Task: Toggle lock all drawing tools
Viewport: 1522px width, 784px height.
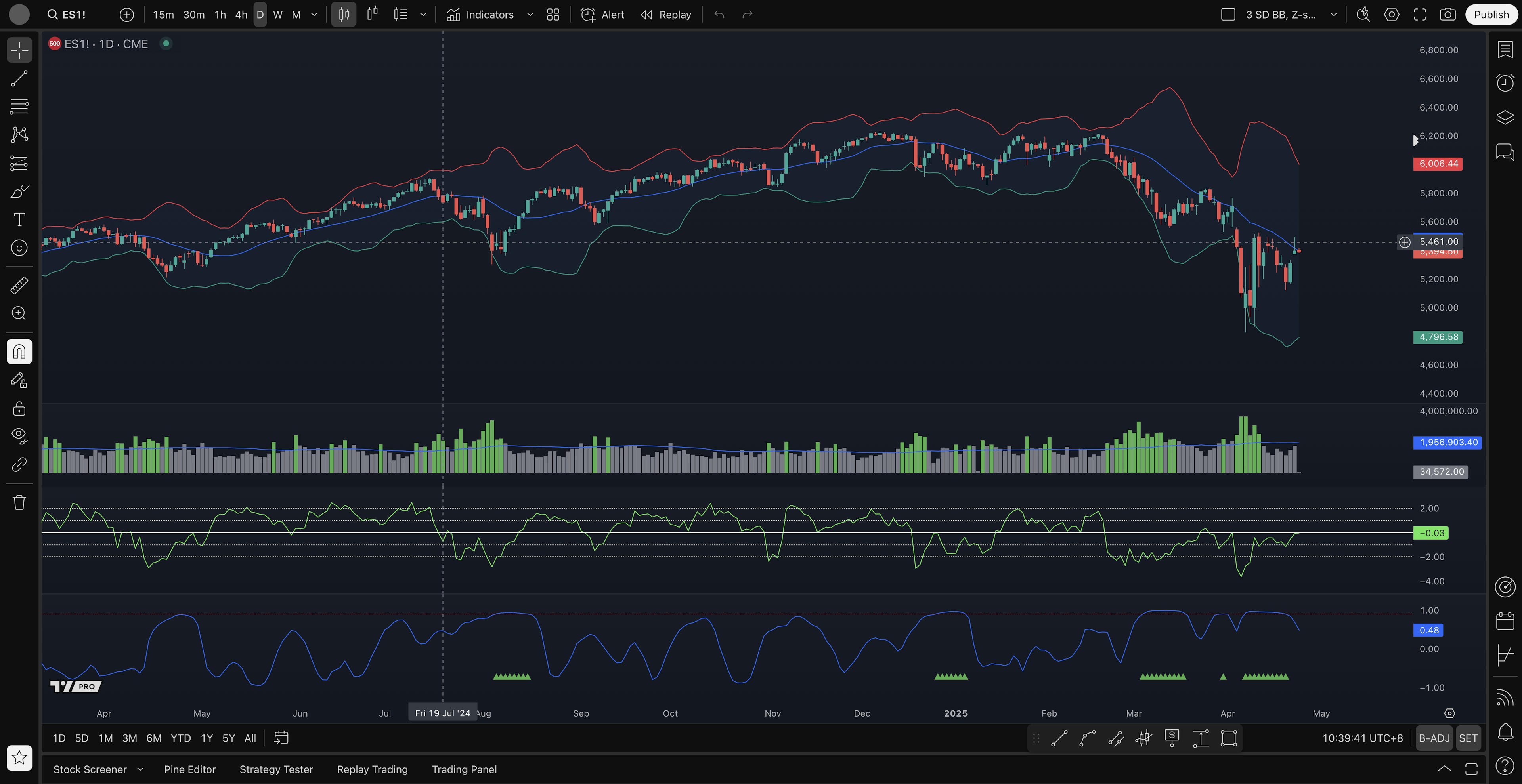Action: (x=19, y=408)
